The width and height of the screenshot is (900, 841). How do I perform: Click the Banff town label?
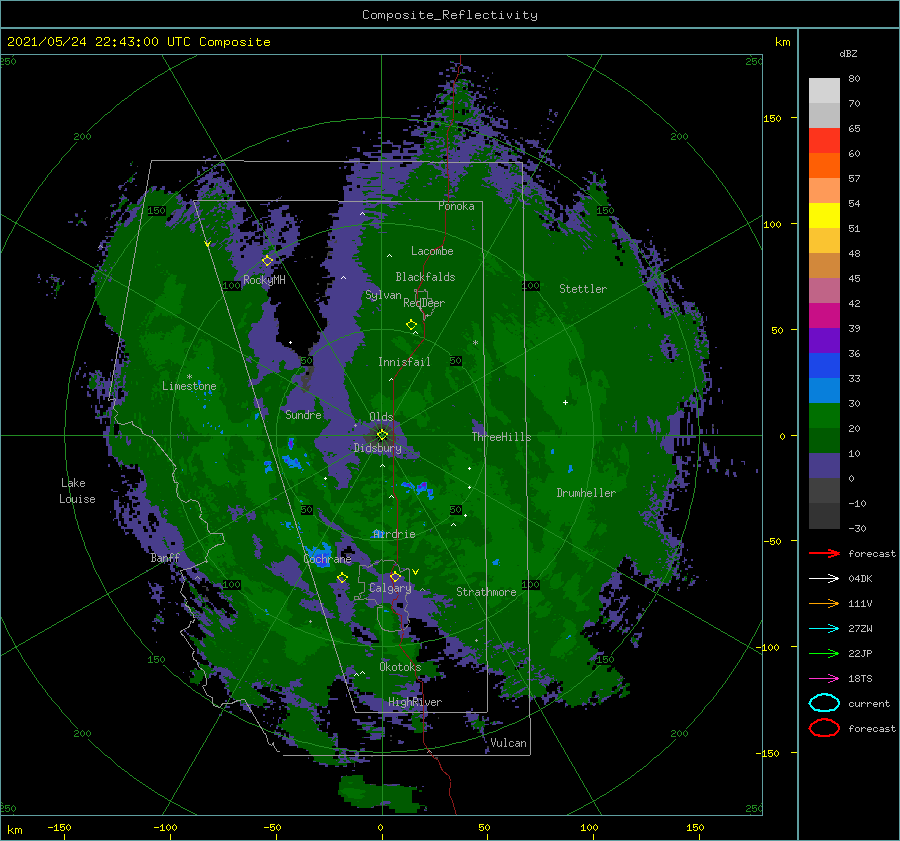click(x=165, y=558)
